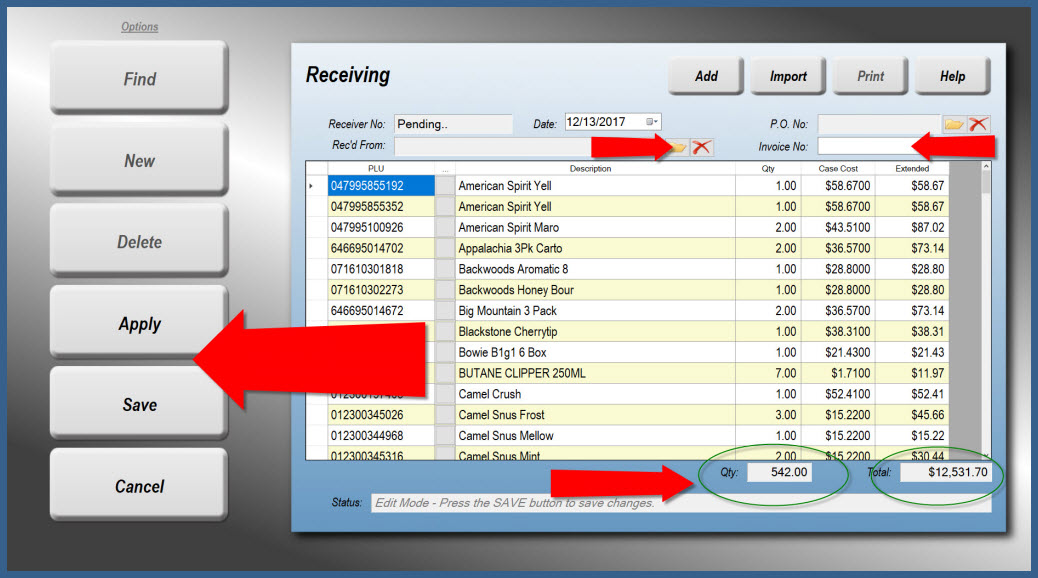Click case cost $43.5100 cell
This screenshot has height=578, width=1038.
[x=838, y=227]
